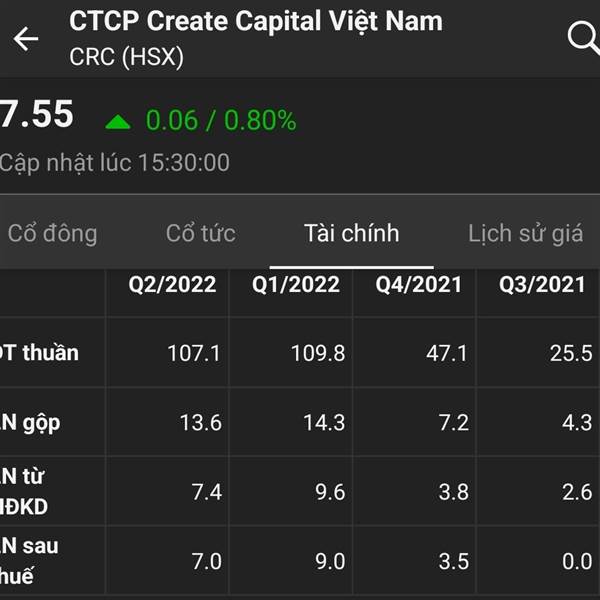Tap the green up-triangle price indicator

click(x=118, y=122)
